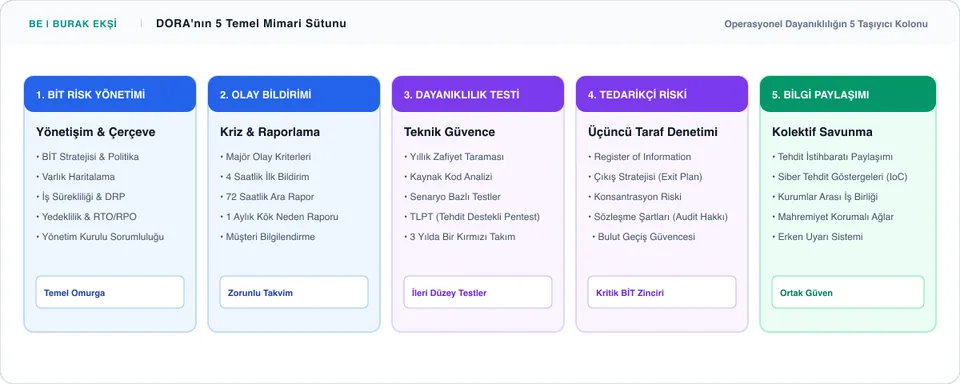Click Kaynak Kod Analizi item
The image size is (960, 384).
pos(448,177)
